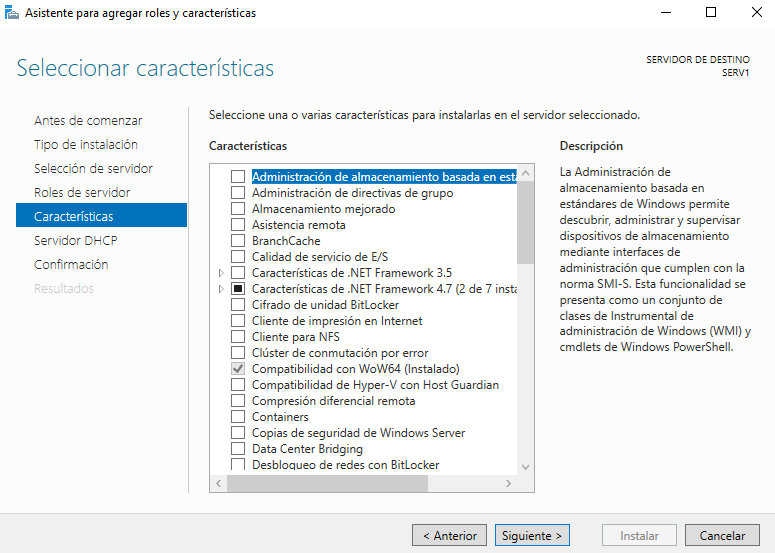Select the Asistencia remota feature label
Image resolution: width=775 pixels, height=553 pixels.
pyautogui.click(x=299, y=224)
